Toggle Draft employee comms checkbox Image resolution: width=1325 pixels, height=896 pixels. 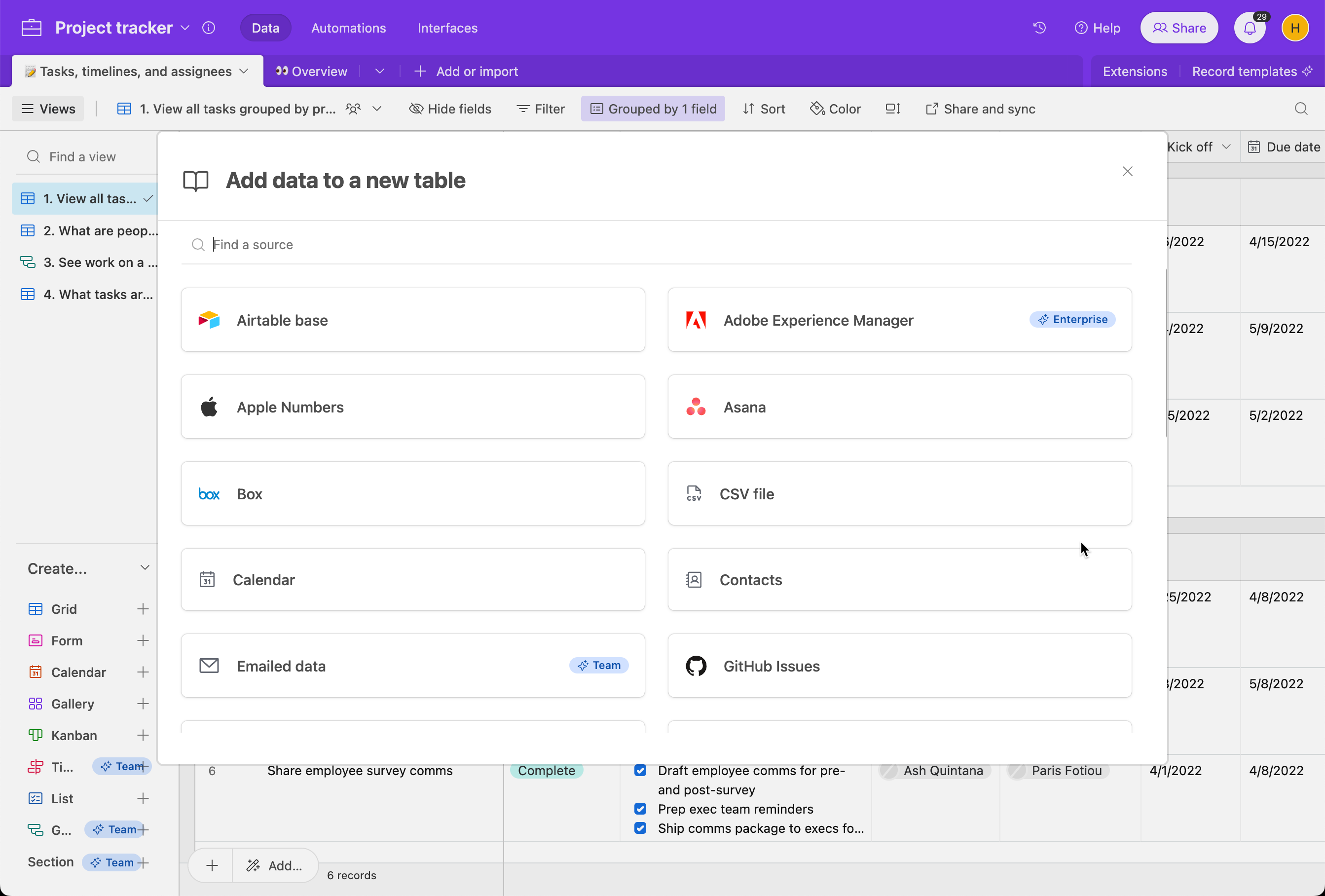click(x=640, y=771)
